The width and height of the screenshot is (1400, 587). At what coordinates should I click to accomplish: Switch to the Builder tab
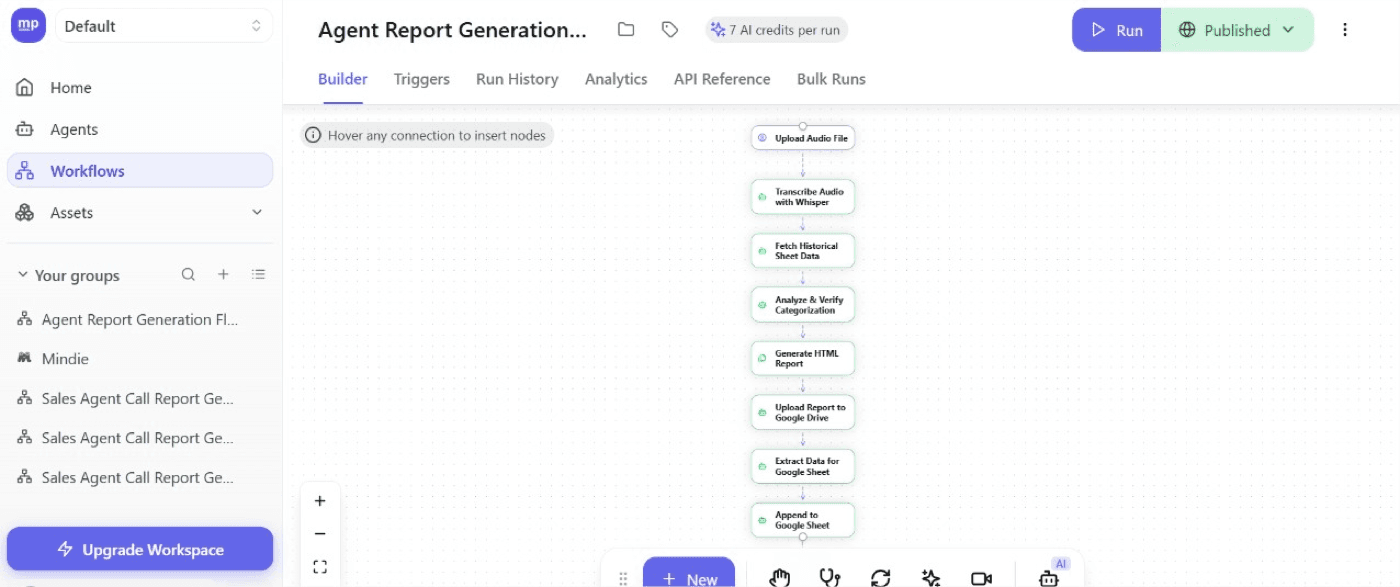click(343, 79)
